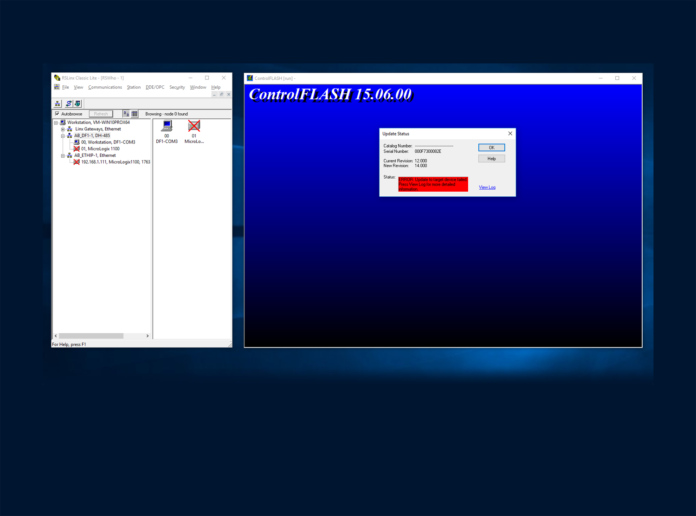
Task: Click the third RSLinx toolbar icon
Action: tap(79, 103)
